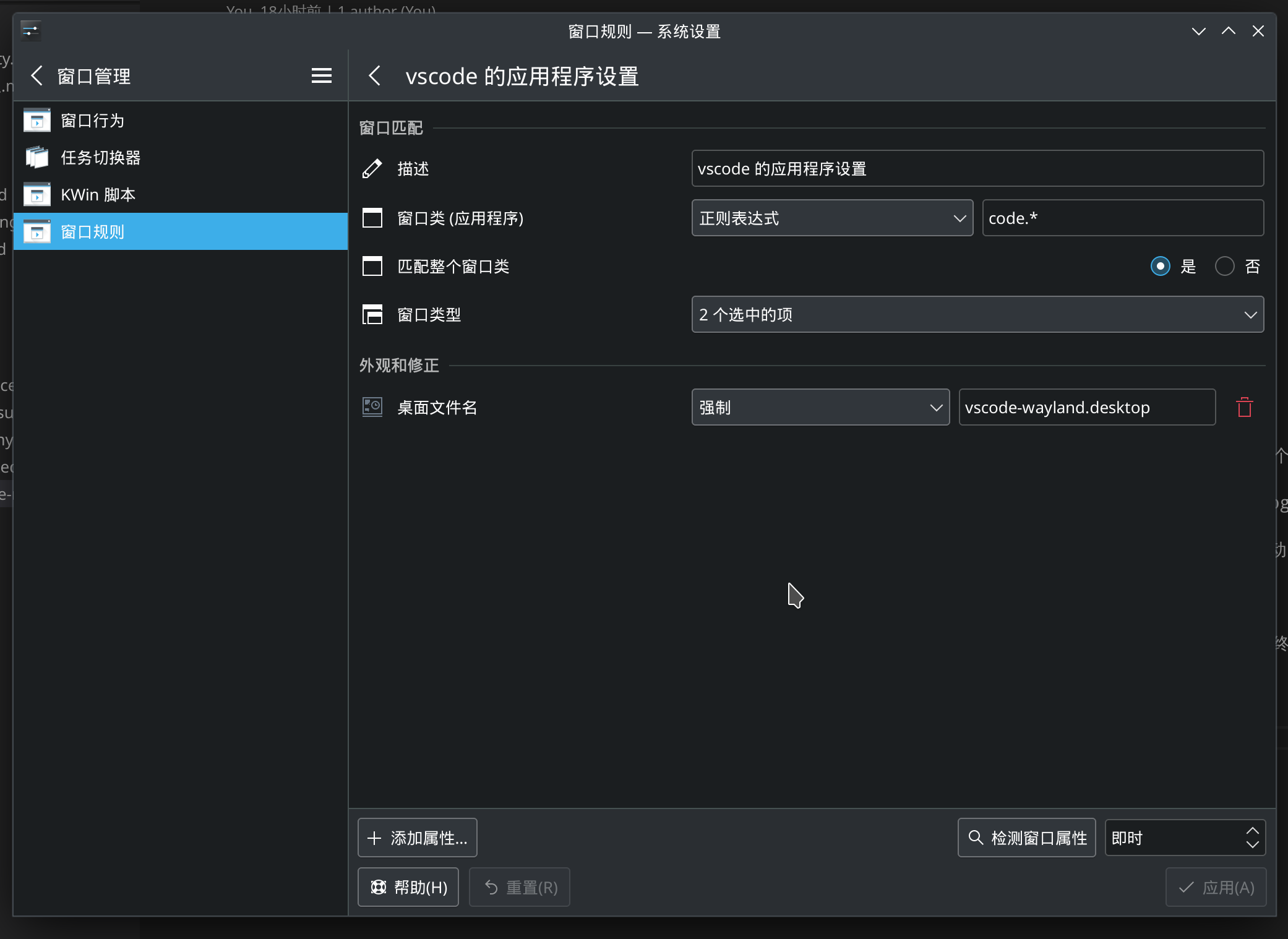Open the 正则表达式 dropdown
Viewport: 1288px width, 939px height.
click(x=832, y=218)
